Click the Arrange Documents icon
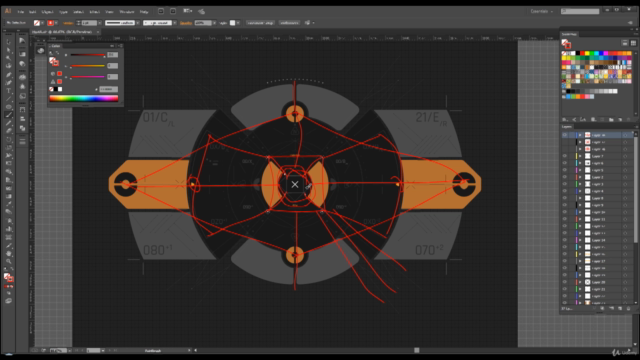 coord(187,11)
